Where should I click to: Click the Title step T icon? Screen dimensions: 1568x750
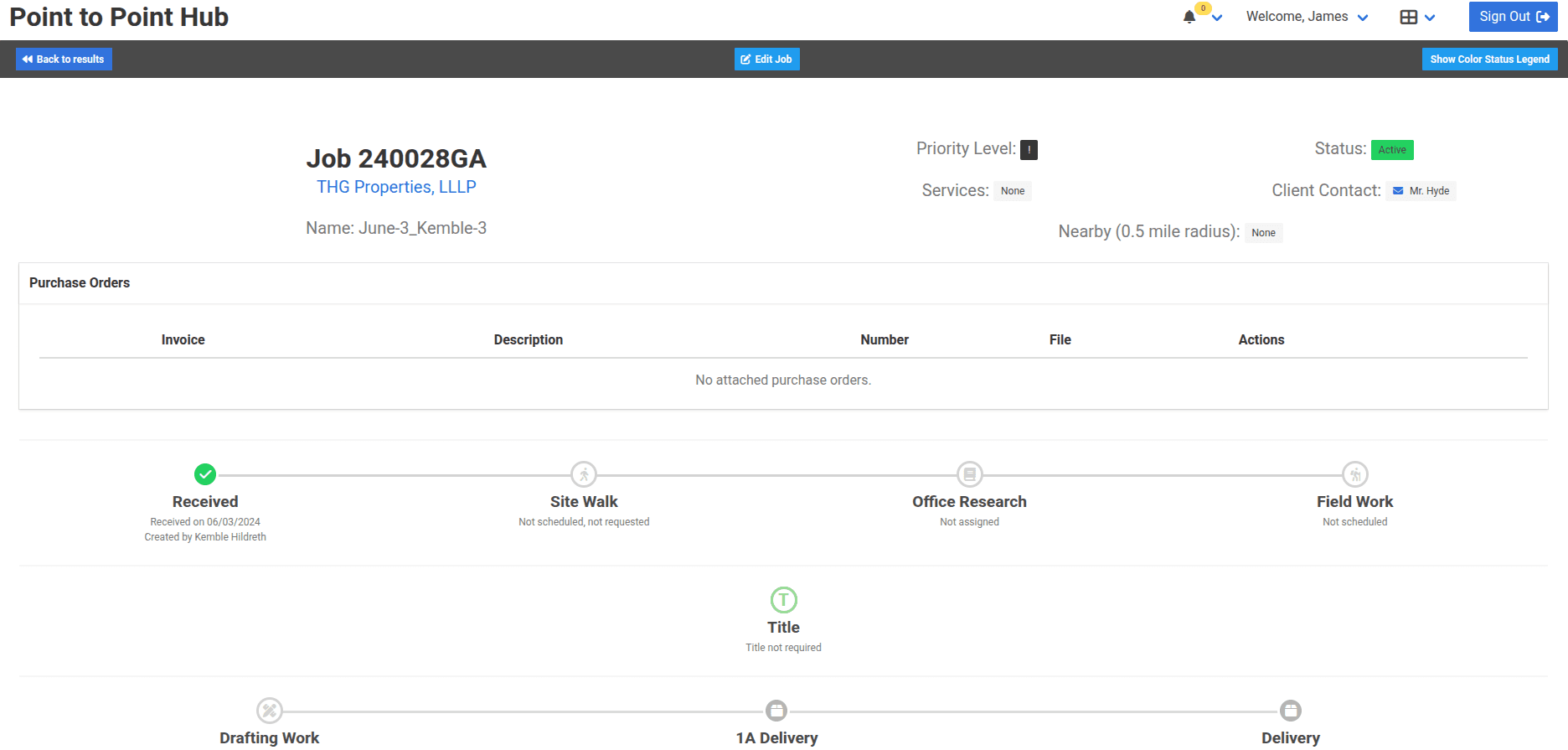[x=783, y=600]
